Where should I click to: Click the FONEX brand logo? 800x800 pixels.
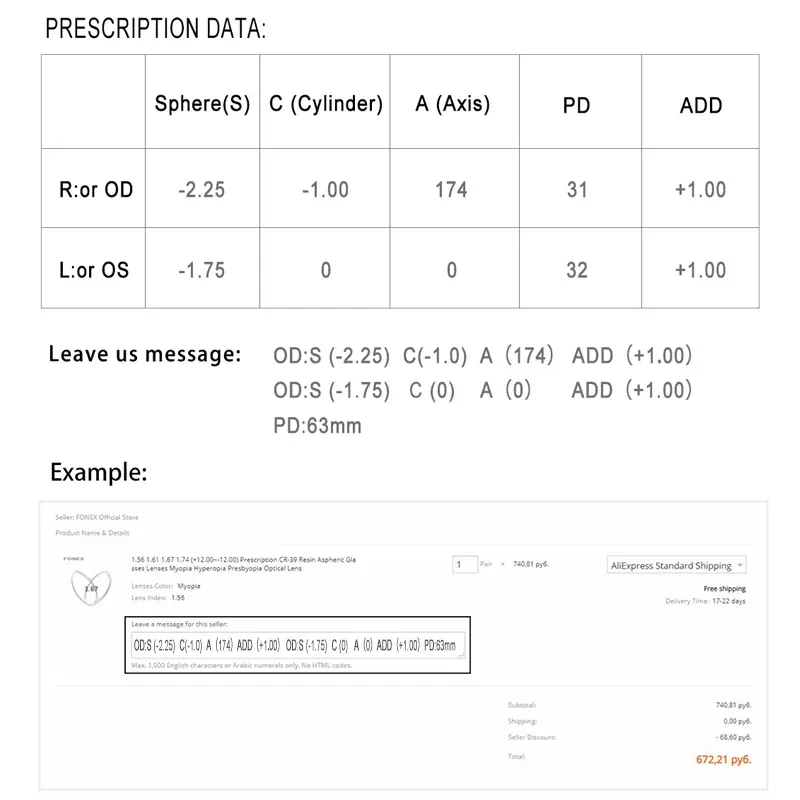click(x=75, y=559)
